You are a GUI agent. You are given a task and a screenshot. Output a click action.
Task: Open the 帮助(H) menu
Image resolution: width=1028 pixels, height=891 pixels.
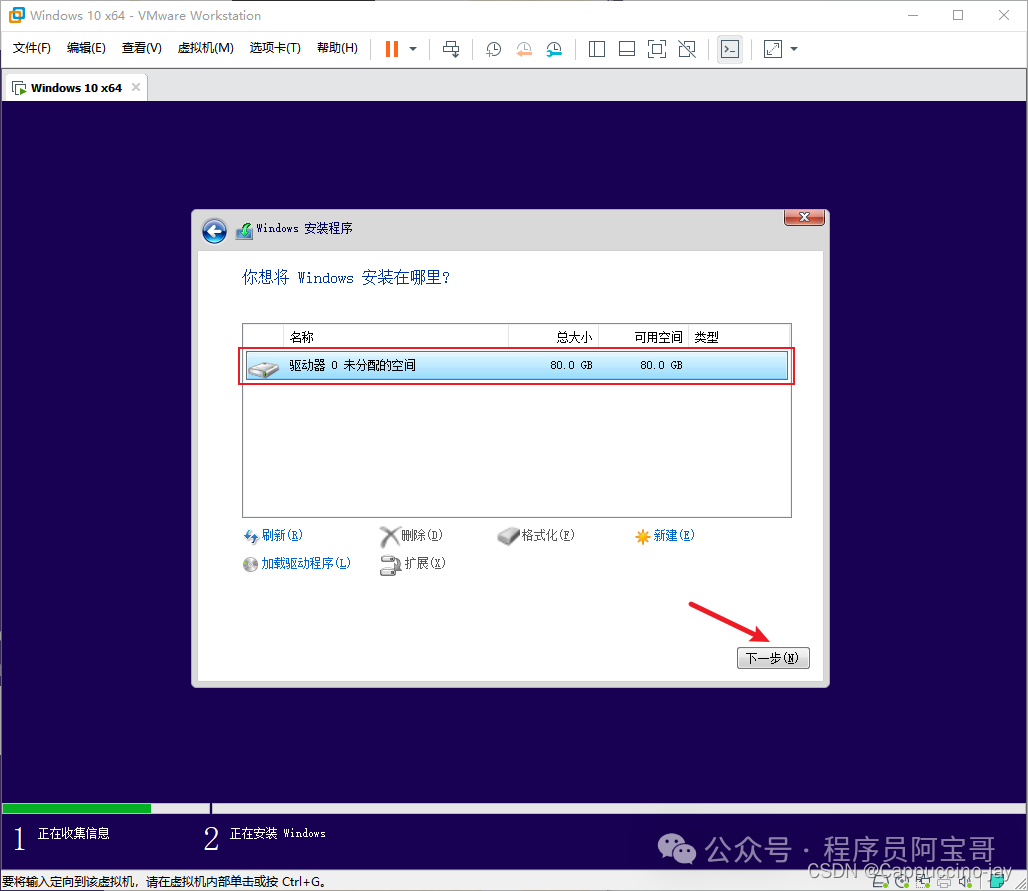(x=337, y=48)
